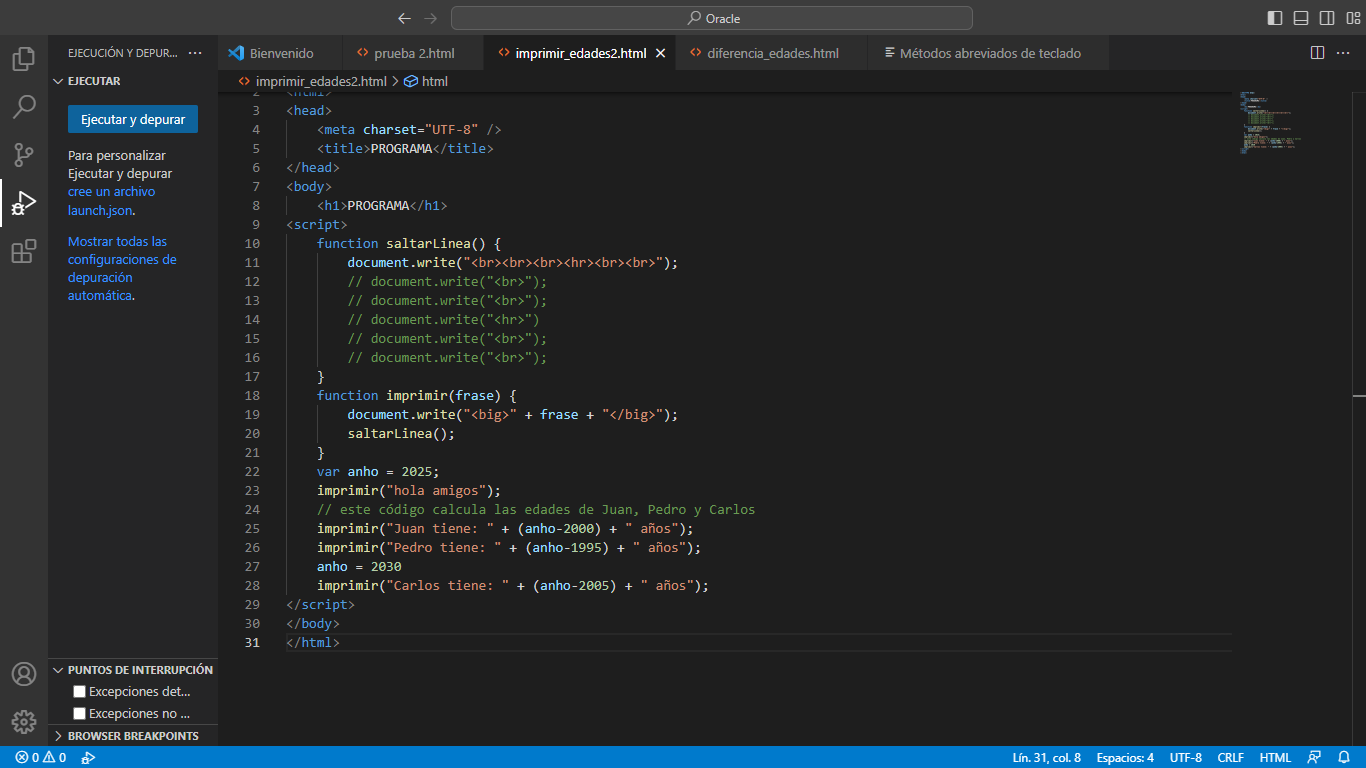Toggle 'Excepciones det...' breakpoint checkbox
Image resolution: width=1366 pixels, height=768 pixels.
coord(80,691)
